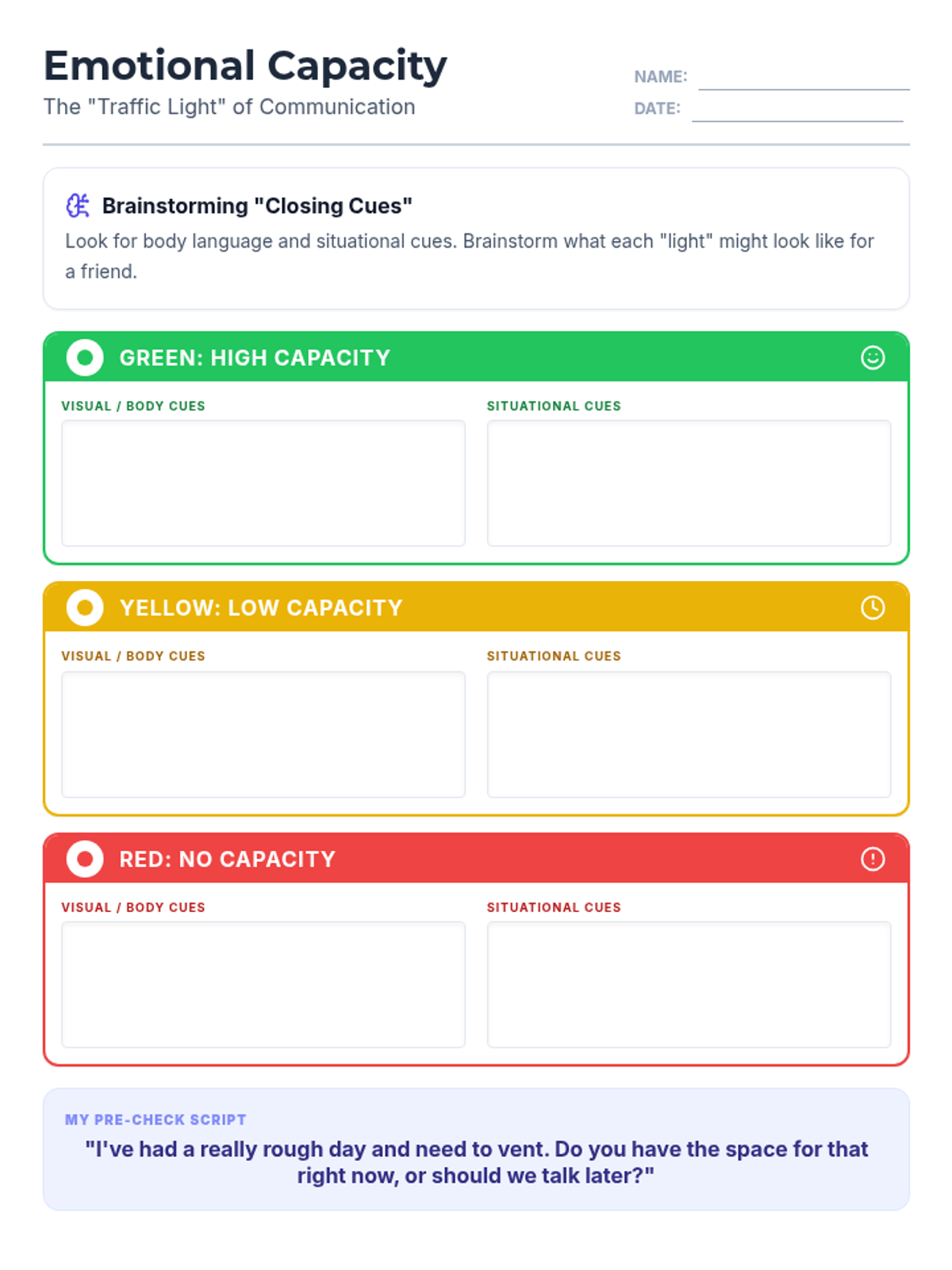Click Green Visual / Body Cues text box
Viewport: 952px width, 1270px height.
[x=263, y=483]
